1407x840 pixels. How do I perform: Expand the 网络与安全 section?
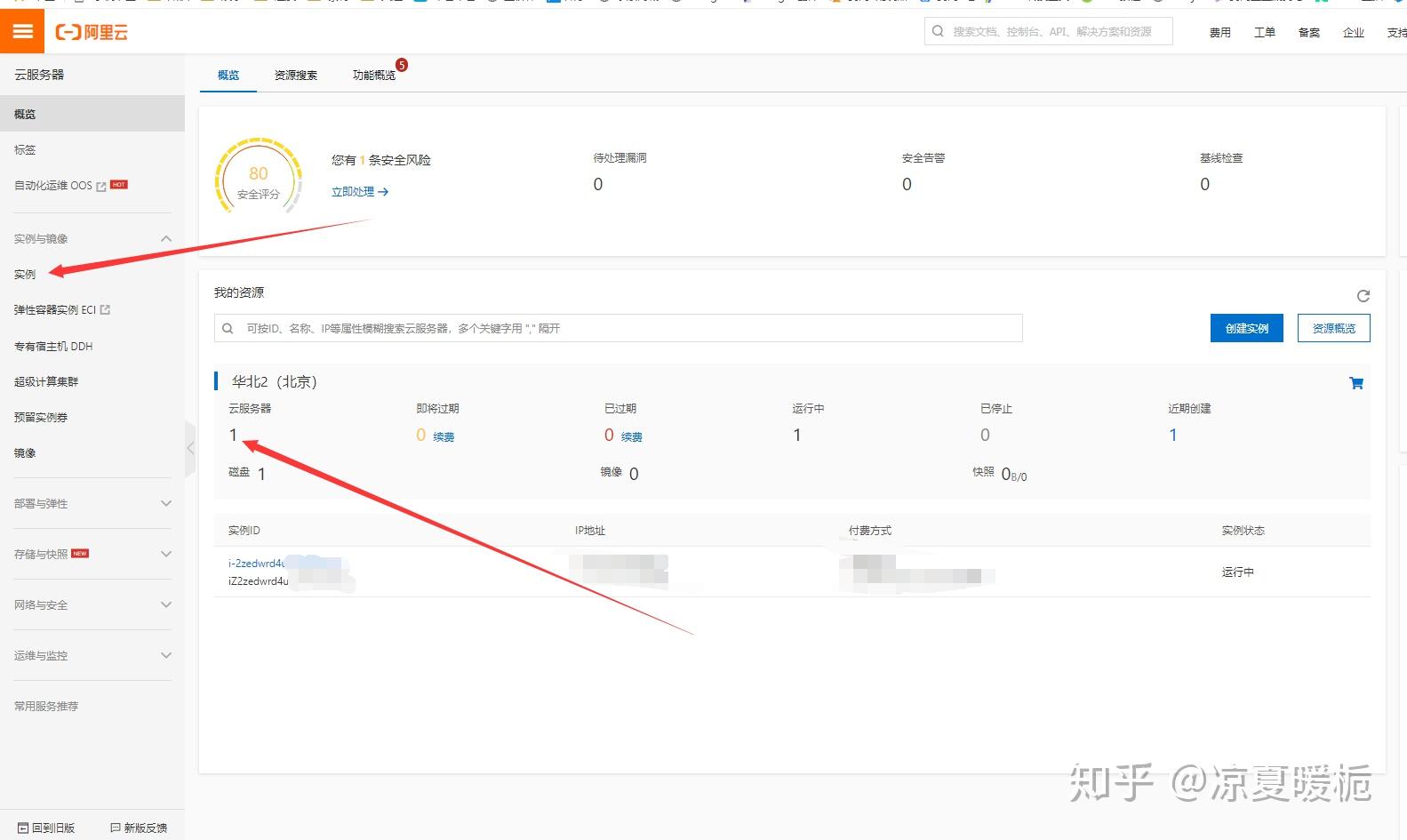tap(166, 604)
